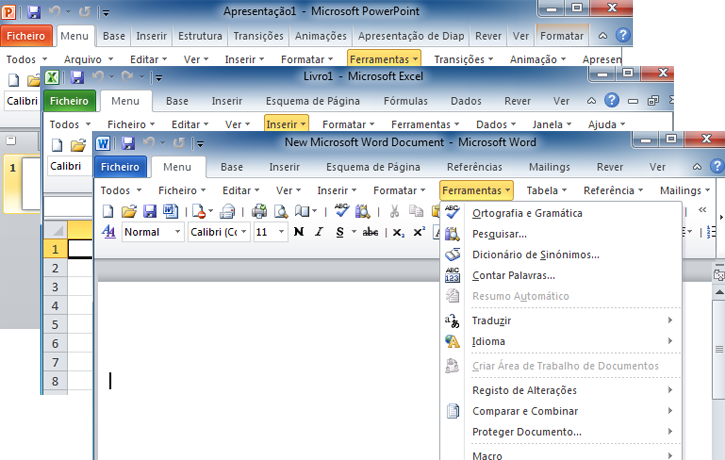
Task: Expand Registo de Alterações submenu
Action: 561,390
